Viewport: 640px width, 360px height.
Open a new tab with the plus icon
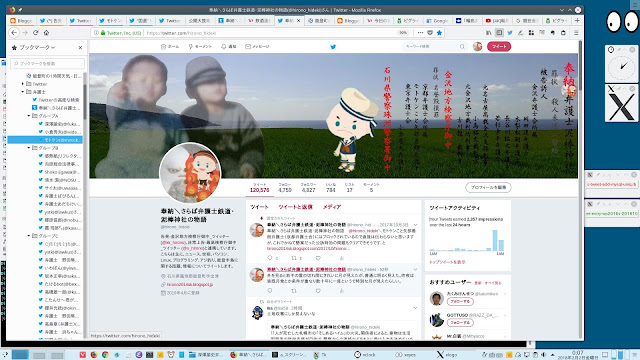click(577, 20)
